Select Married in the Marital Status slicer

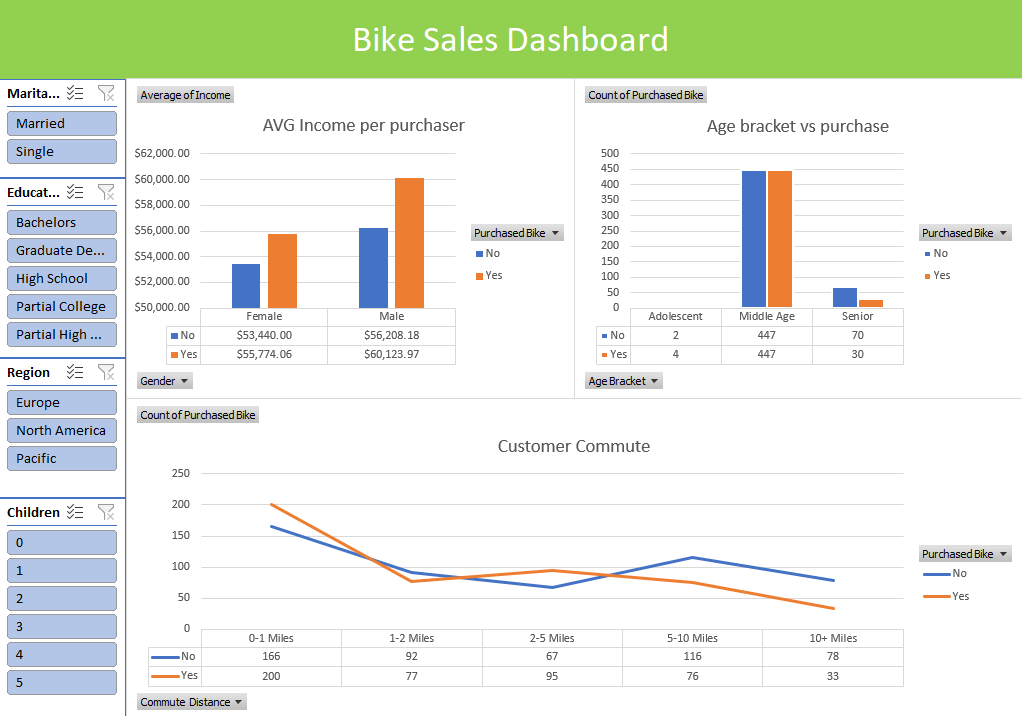click(x=61, y=122)
